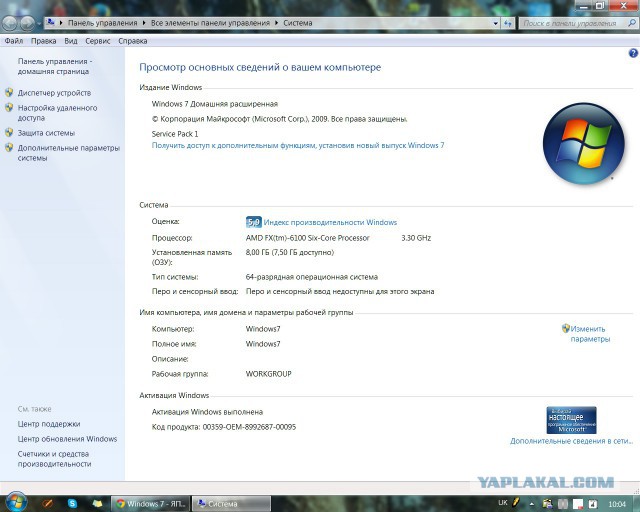
Task: Open 'Дополнительные сведения в сети' link
Action: point(571,441)
